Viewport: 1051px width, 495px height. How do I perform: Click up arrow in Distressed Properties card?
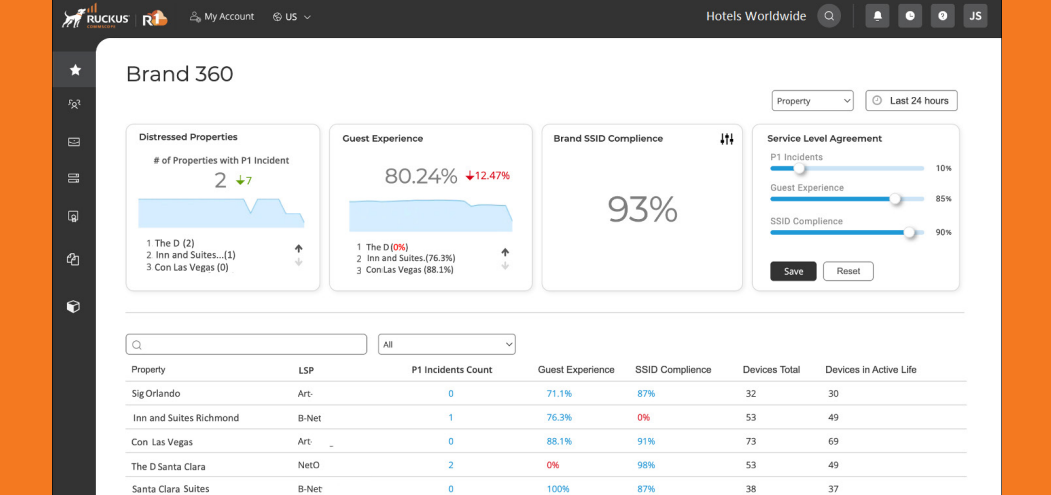298,248
